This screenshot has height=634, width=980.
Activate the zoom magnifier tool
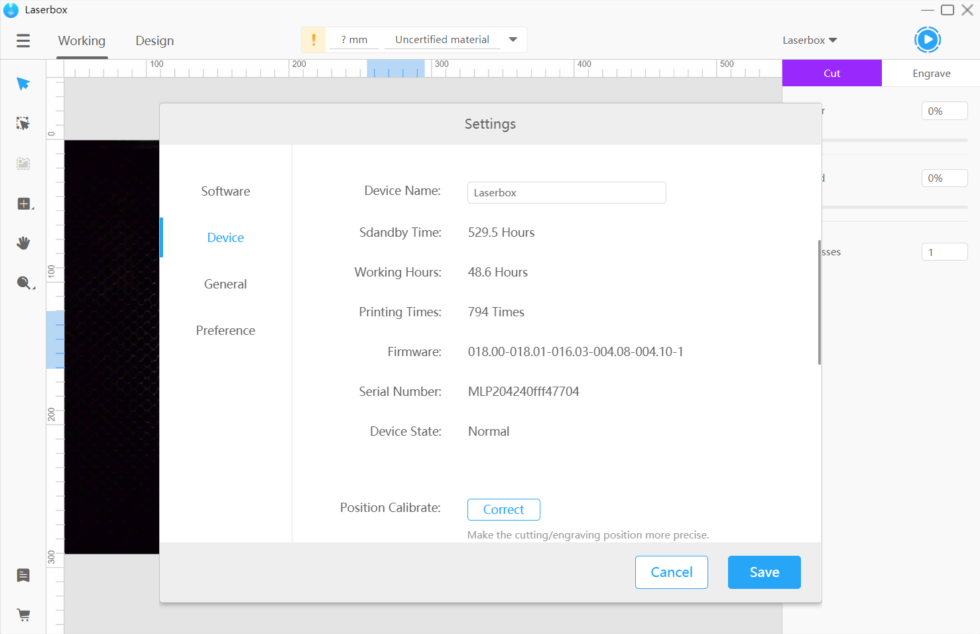24,283
